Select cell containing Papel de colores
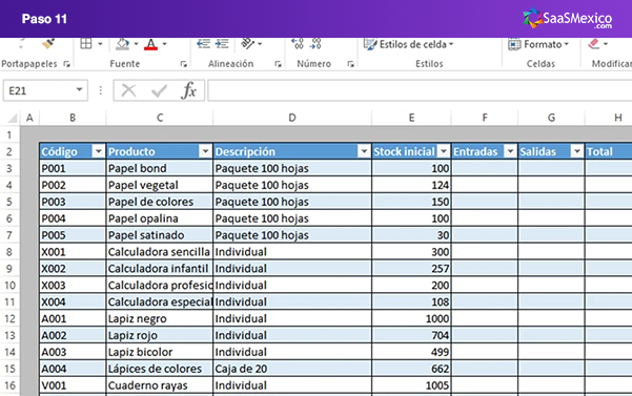 coord(160,202)
